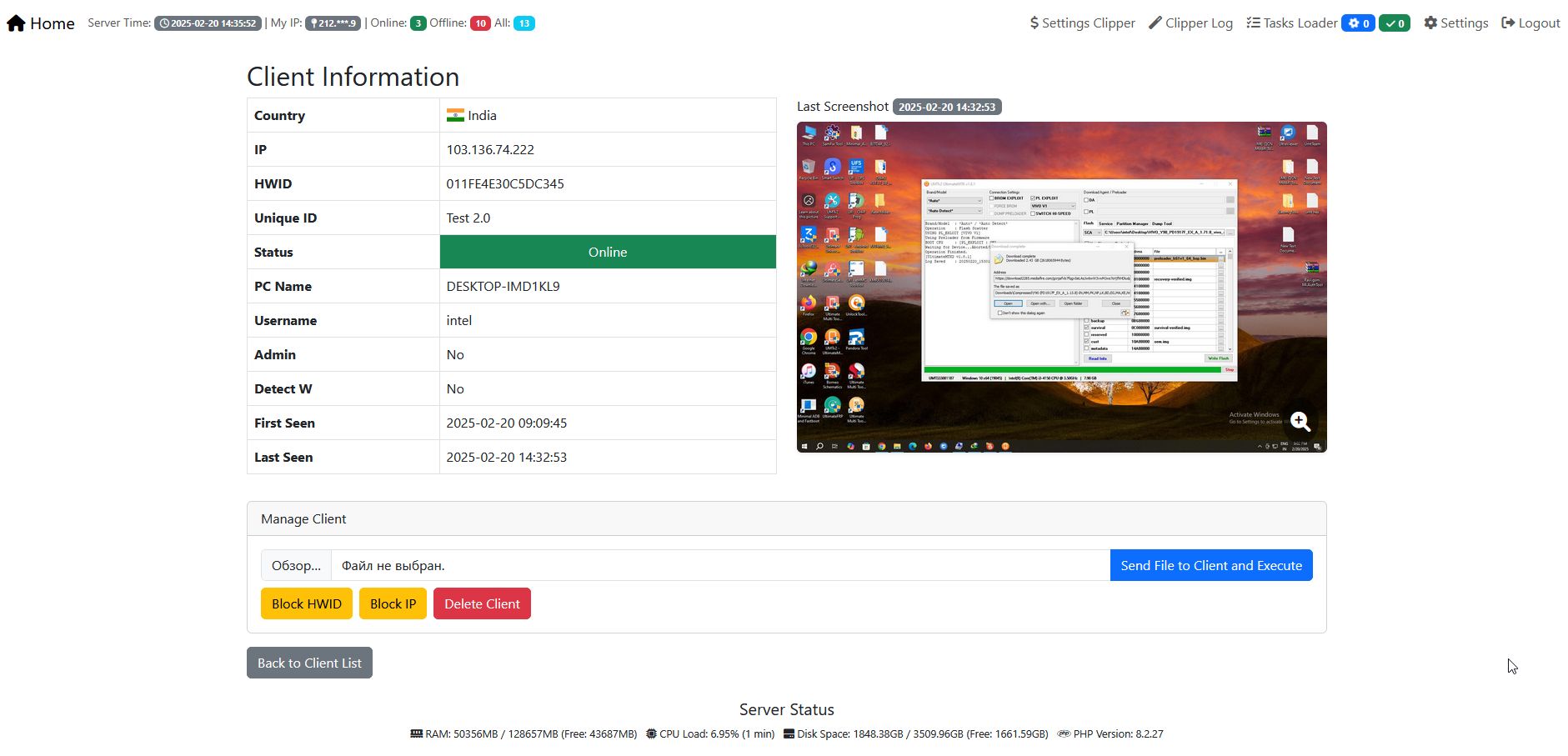
Task: Open Settings Clipper in the top bar
Action: click(x=1082, y=23)
